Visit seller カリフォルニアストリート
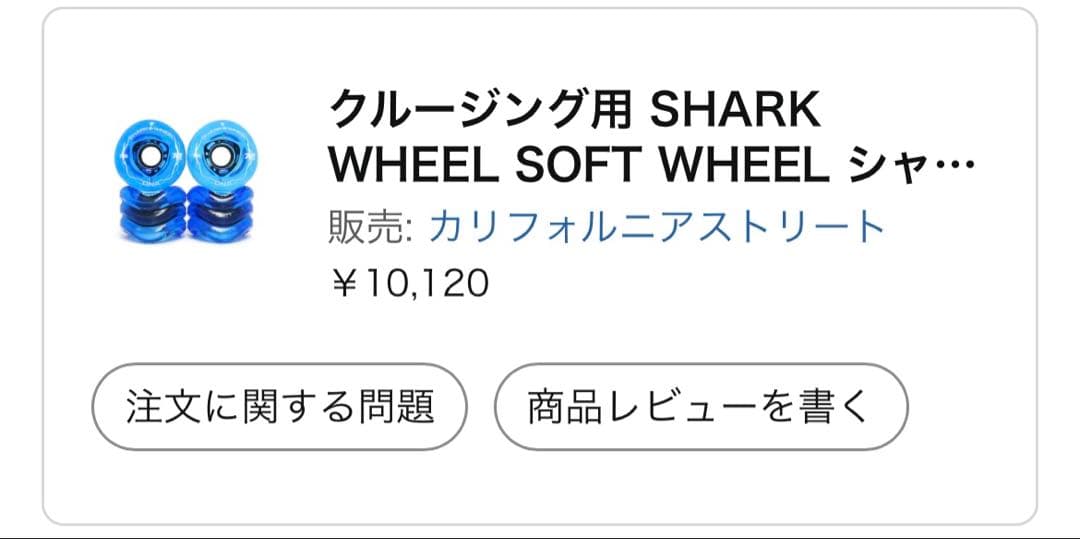The width and height of the screenshot is (1080, 539). click(x=657, y=228)
